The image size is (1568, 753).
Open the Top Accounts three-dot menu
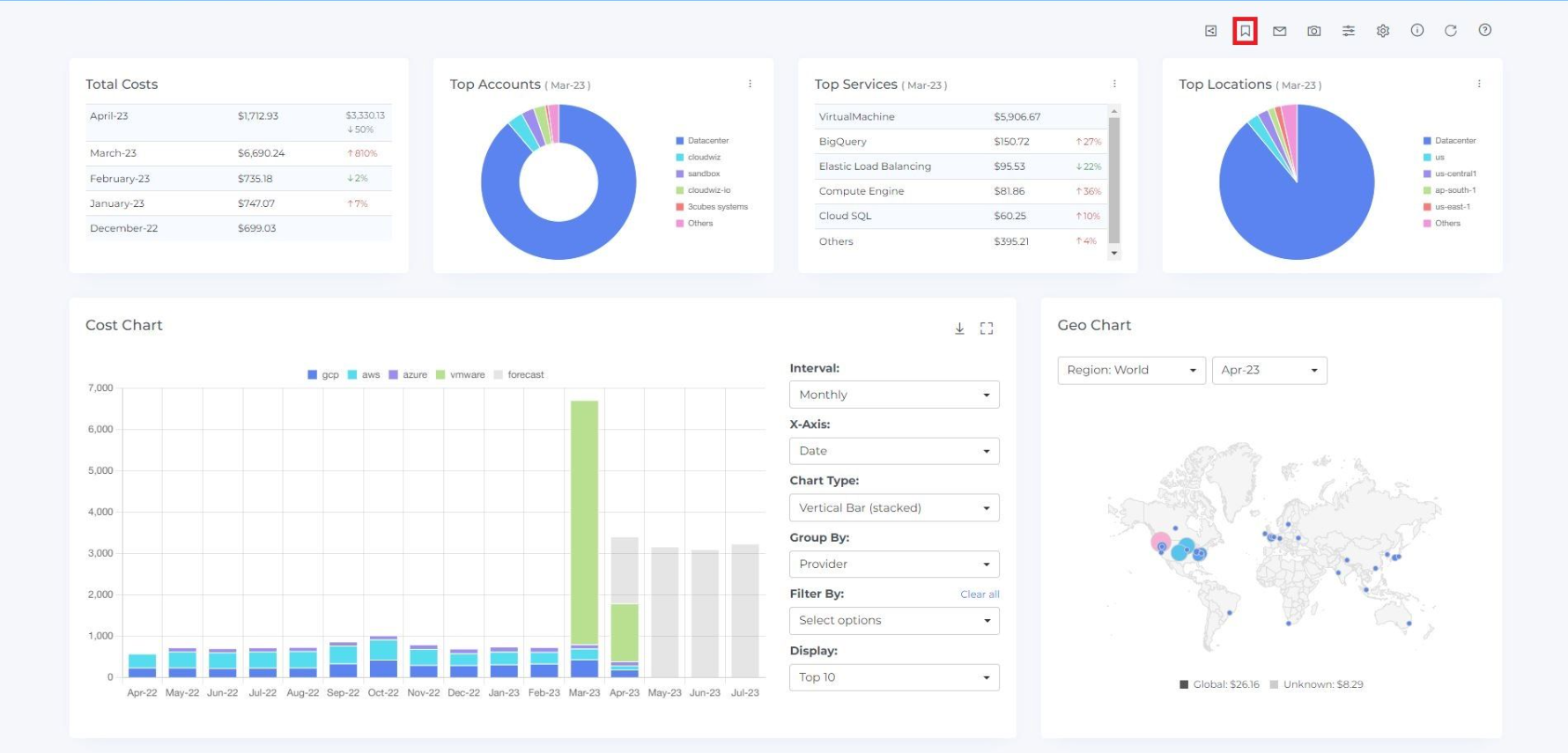pyautogui.click(x=751, y=84)
